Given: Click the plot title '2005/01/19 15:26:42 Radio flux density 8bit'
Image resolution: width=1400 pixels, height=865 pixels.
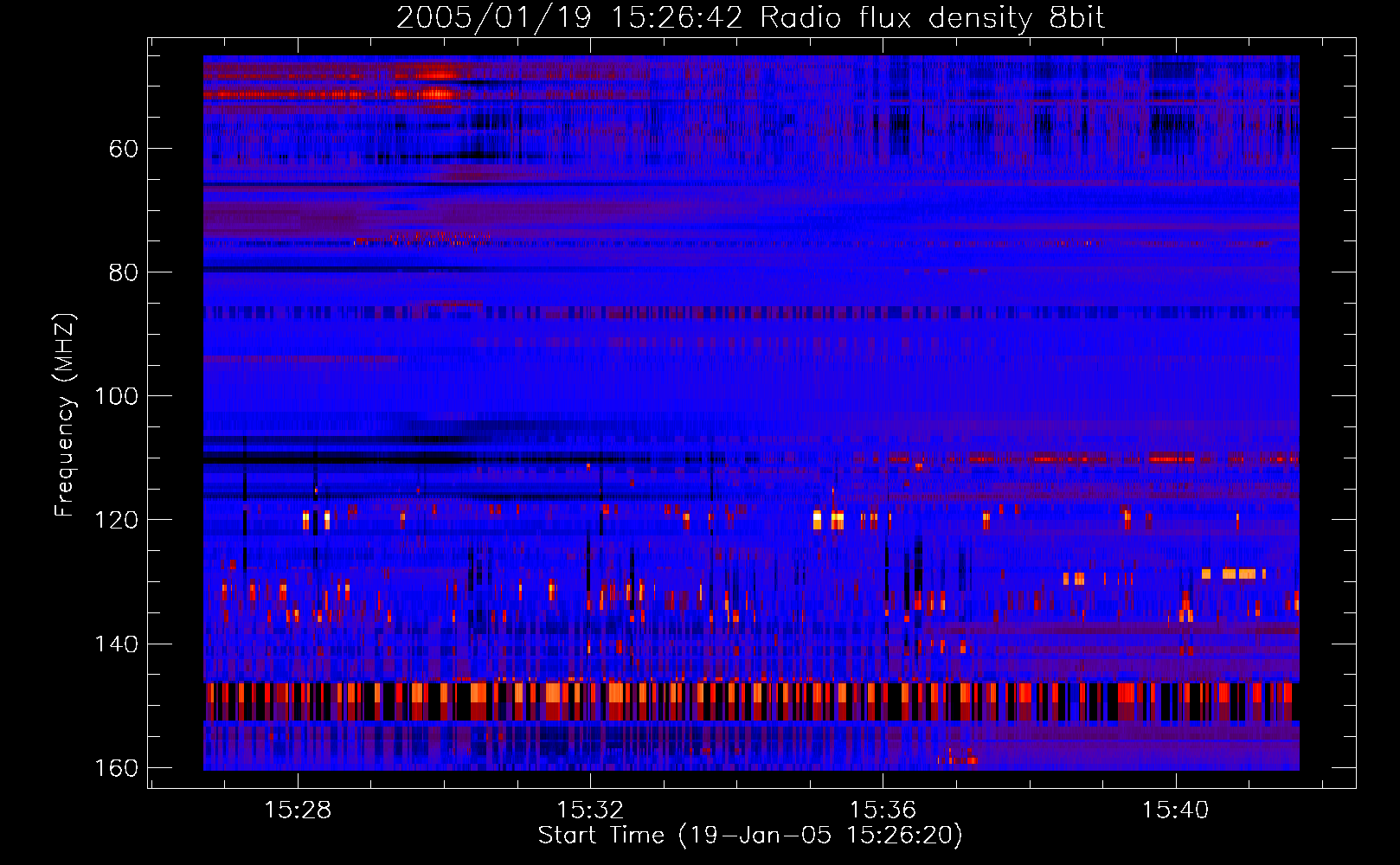Looking at the screenshot, I should (750, 17).
